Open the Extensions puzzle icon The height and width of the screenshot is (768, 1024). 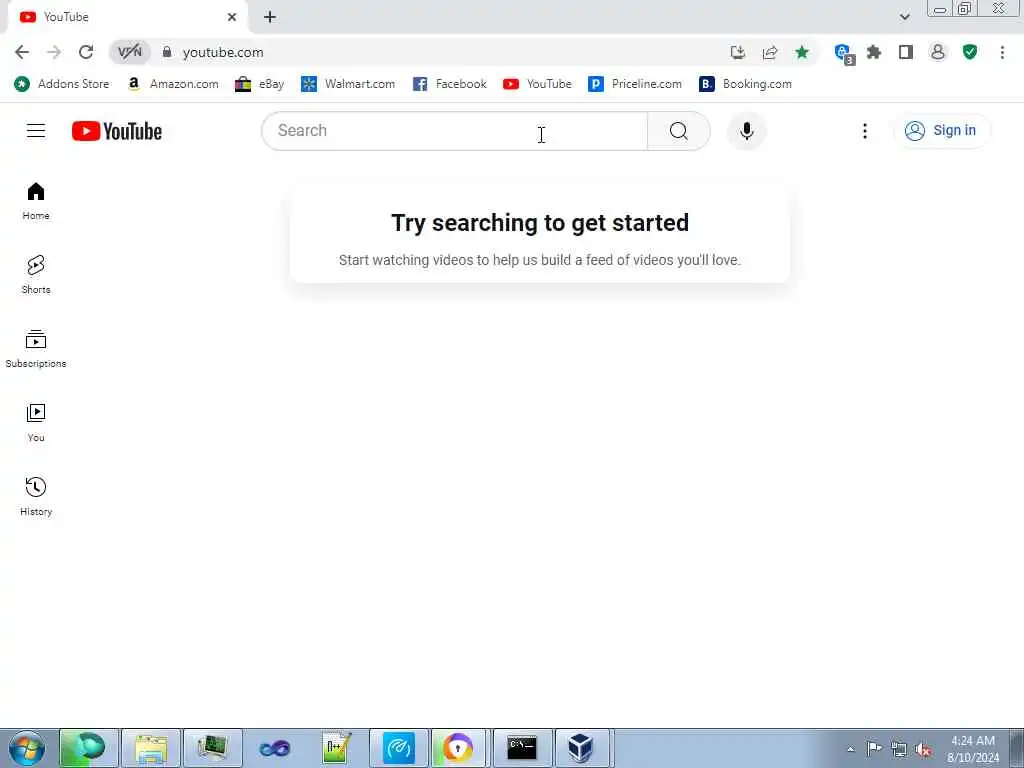pyautogui.click(x=874, y=52)
